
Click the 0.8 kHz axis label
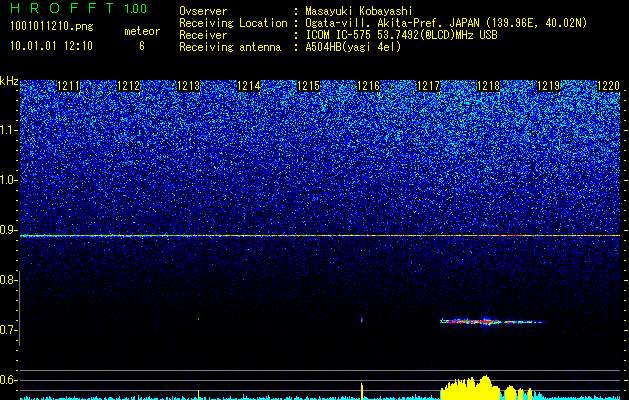click(x=9, y=280)
